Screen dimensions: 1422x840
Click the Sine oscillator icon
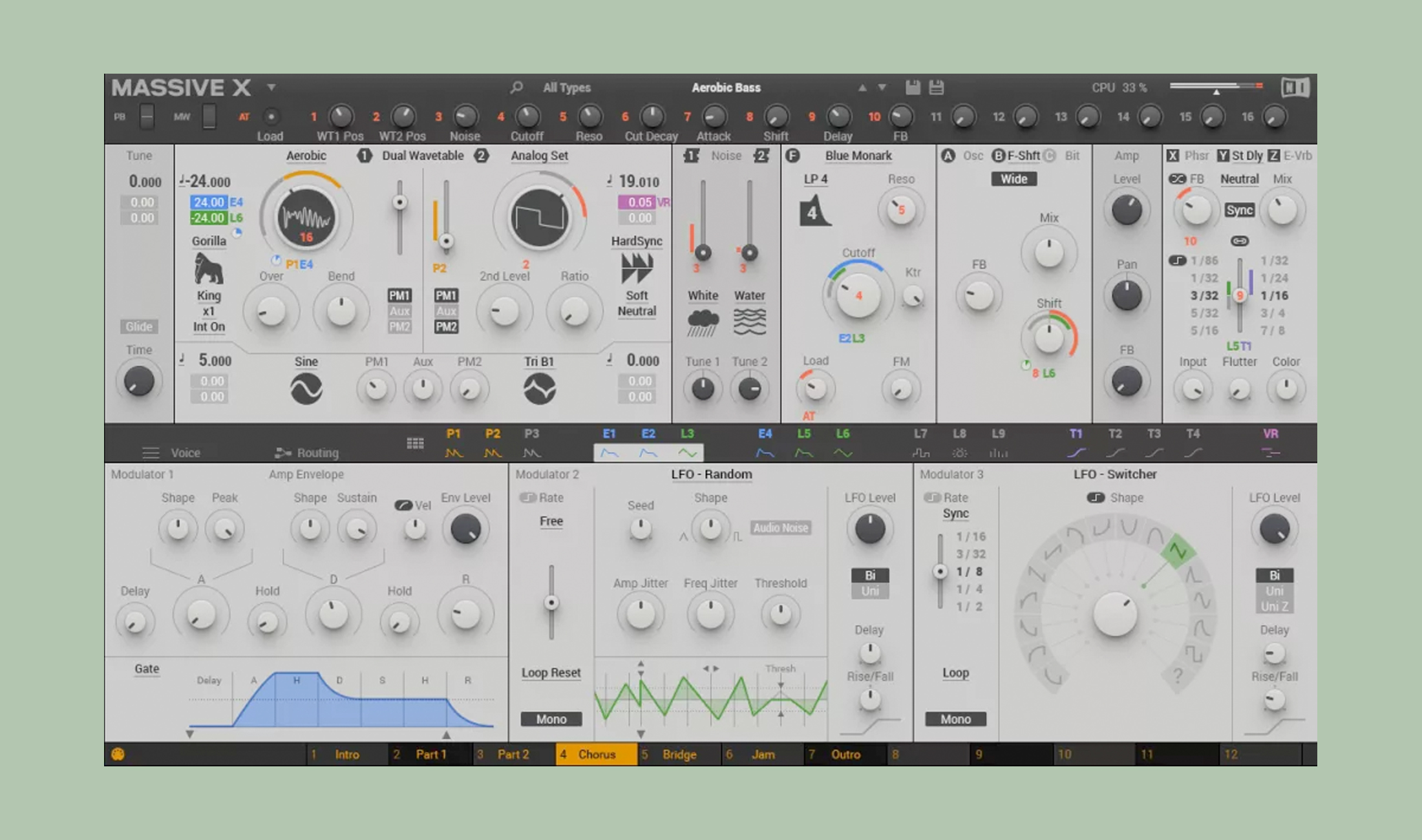coord(306,388)
